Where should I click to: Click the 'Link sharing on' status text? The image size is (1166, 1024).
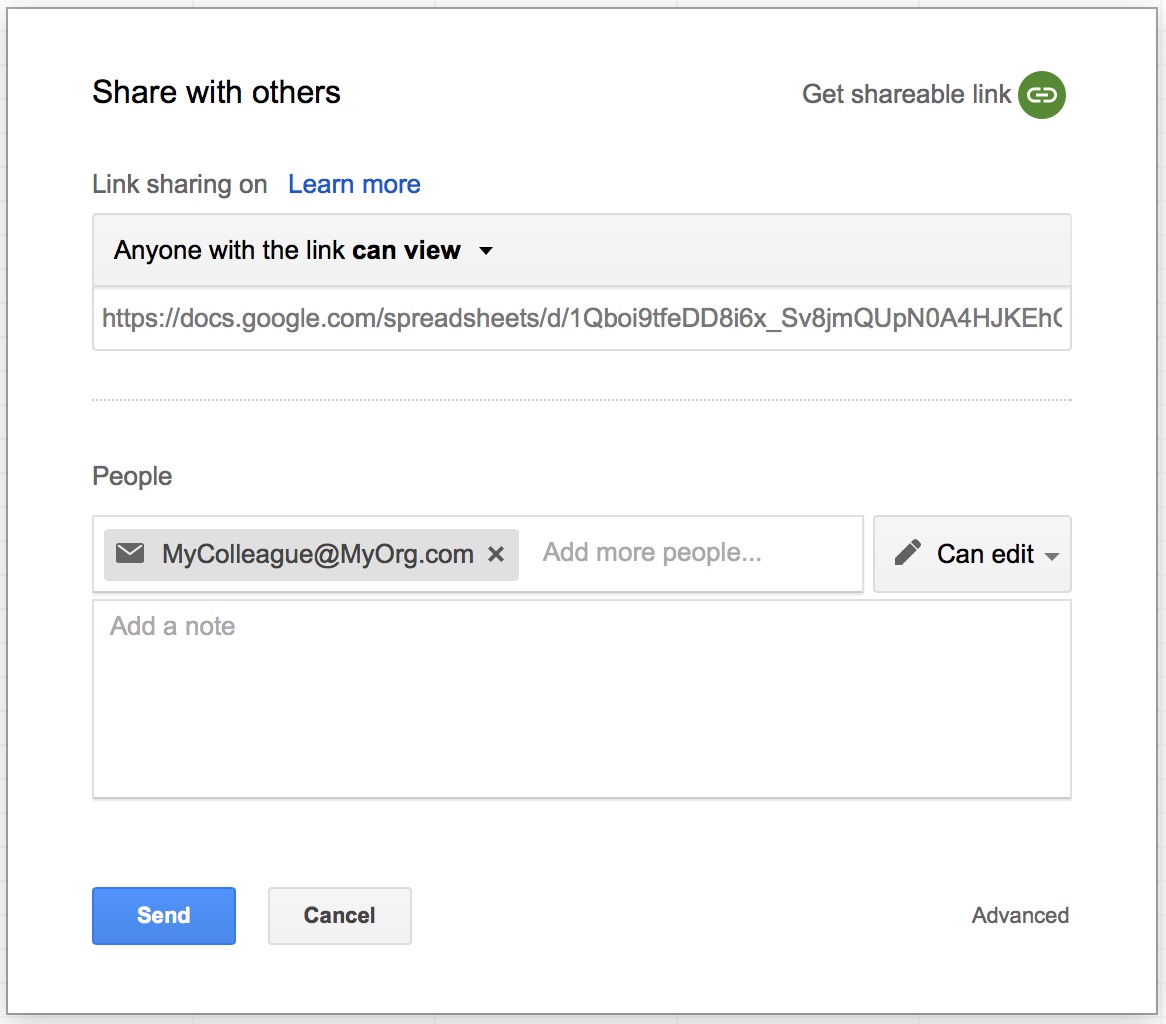coord(180,185)
